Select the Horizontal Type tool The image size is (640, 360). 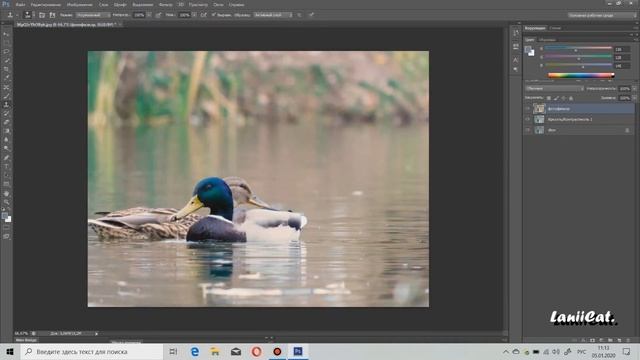tap(6, 167)
